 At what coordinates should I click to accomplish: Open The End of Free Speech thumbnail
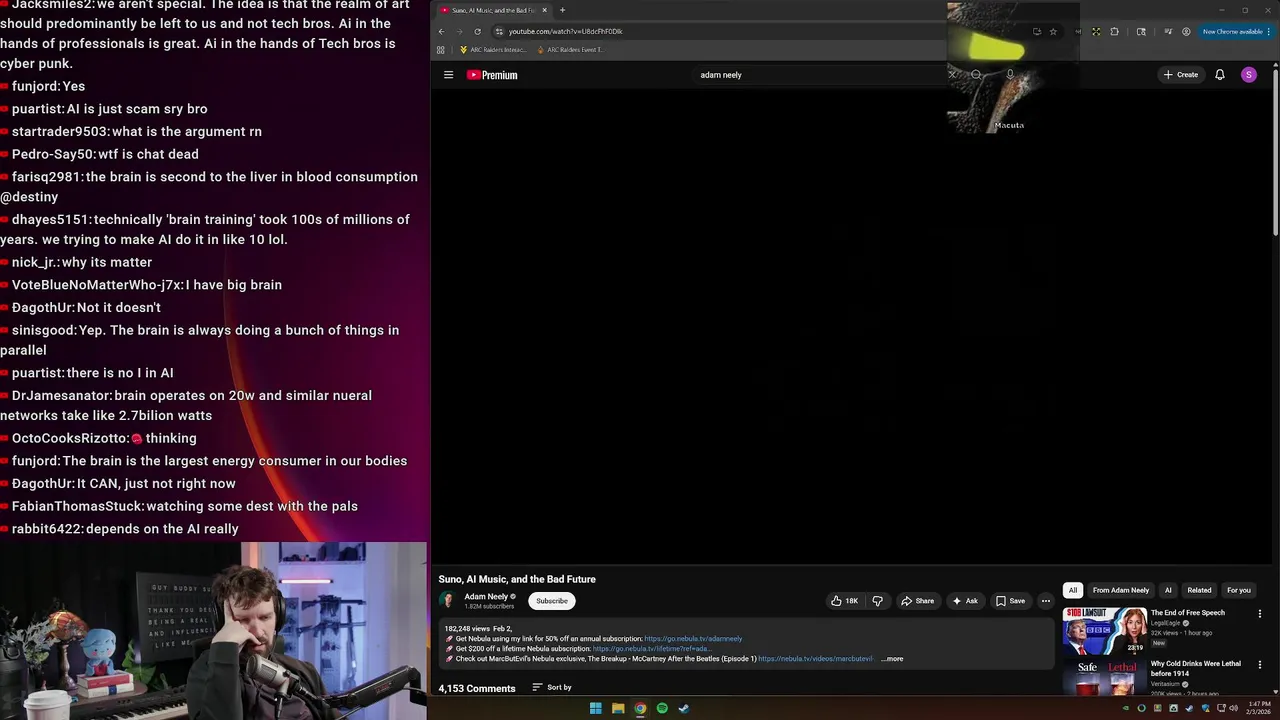(x=1104, y=630)
